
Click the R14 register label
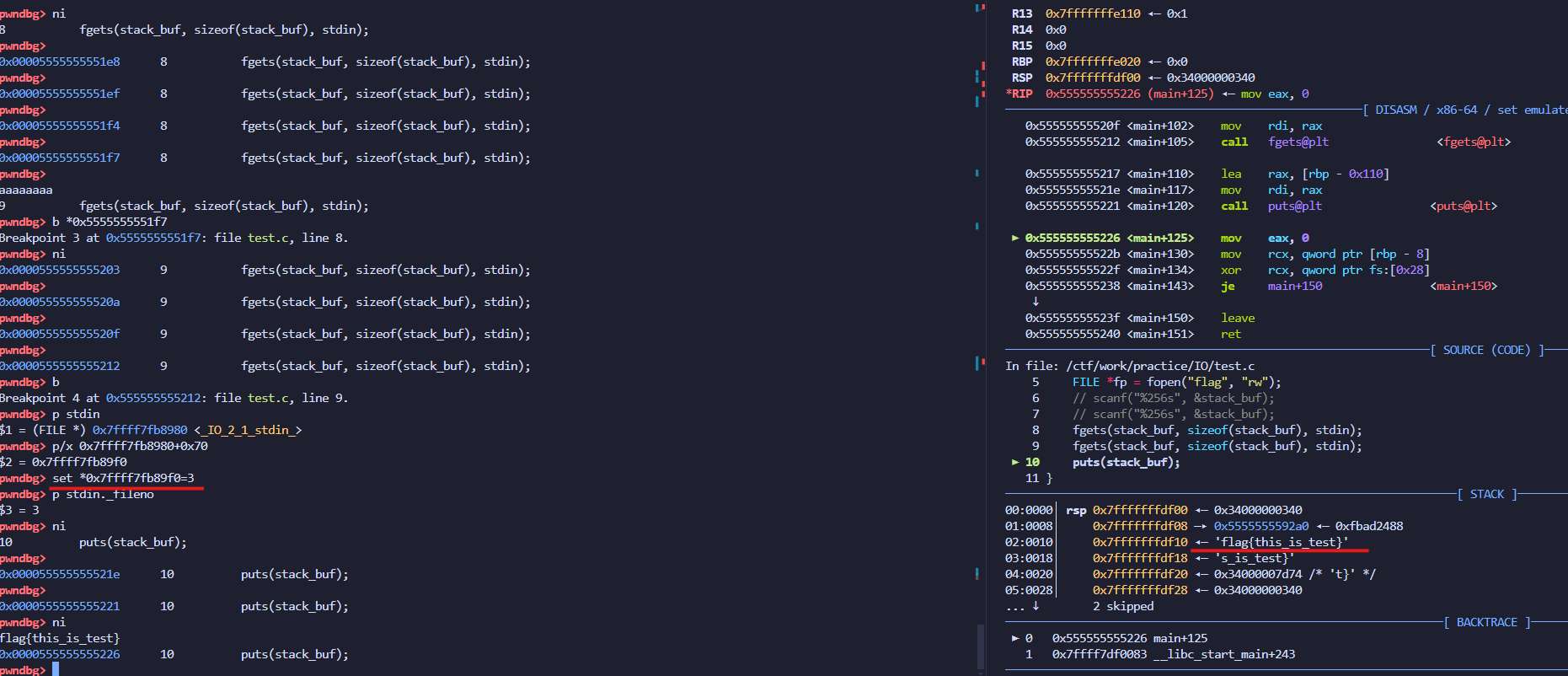click(x=1022, y=30)
